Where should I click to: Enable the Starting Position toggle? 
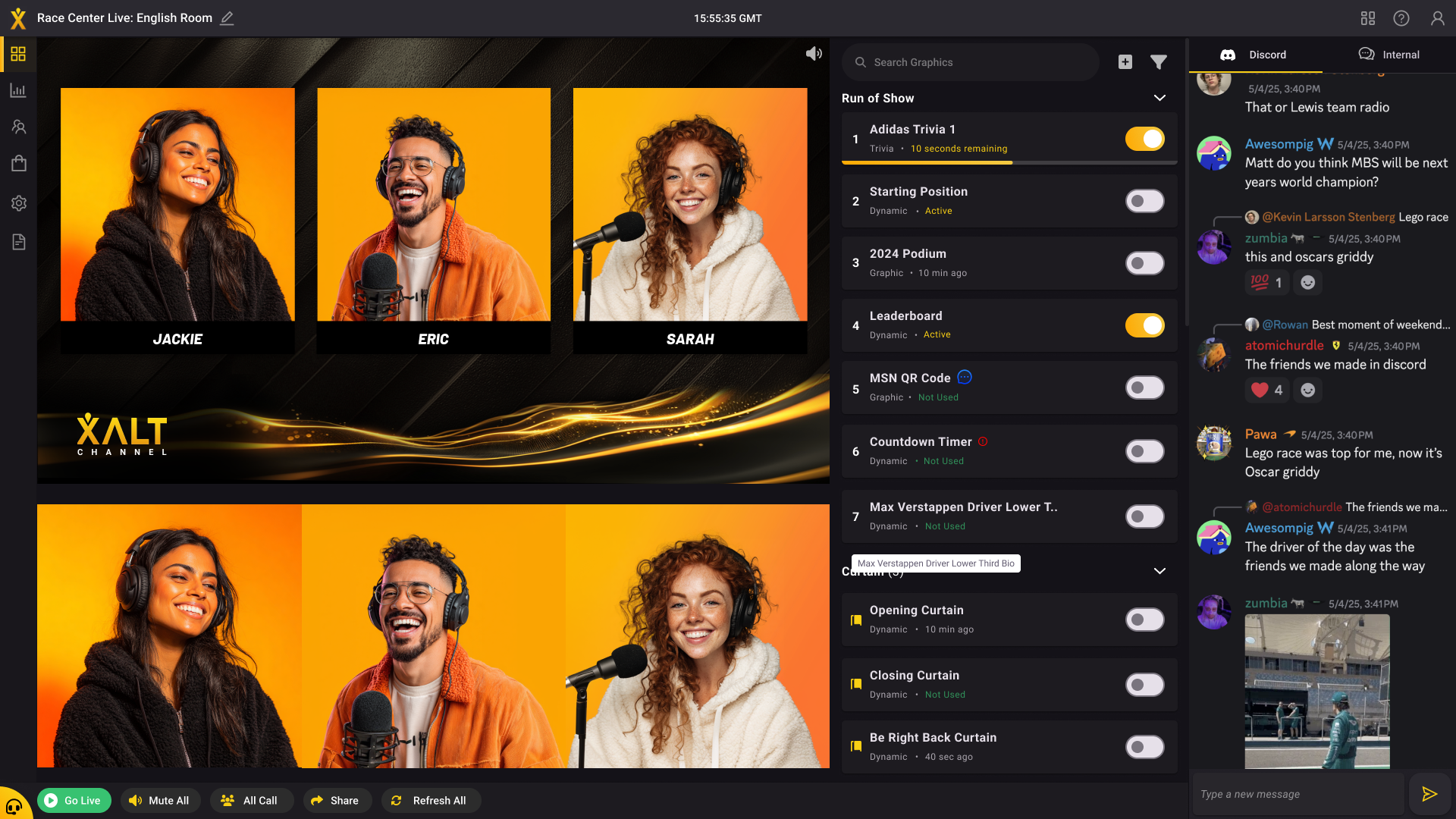1144,201
